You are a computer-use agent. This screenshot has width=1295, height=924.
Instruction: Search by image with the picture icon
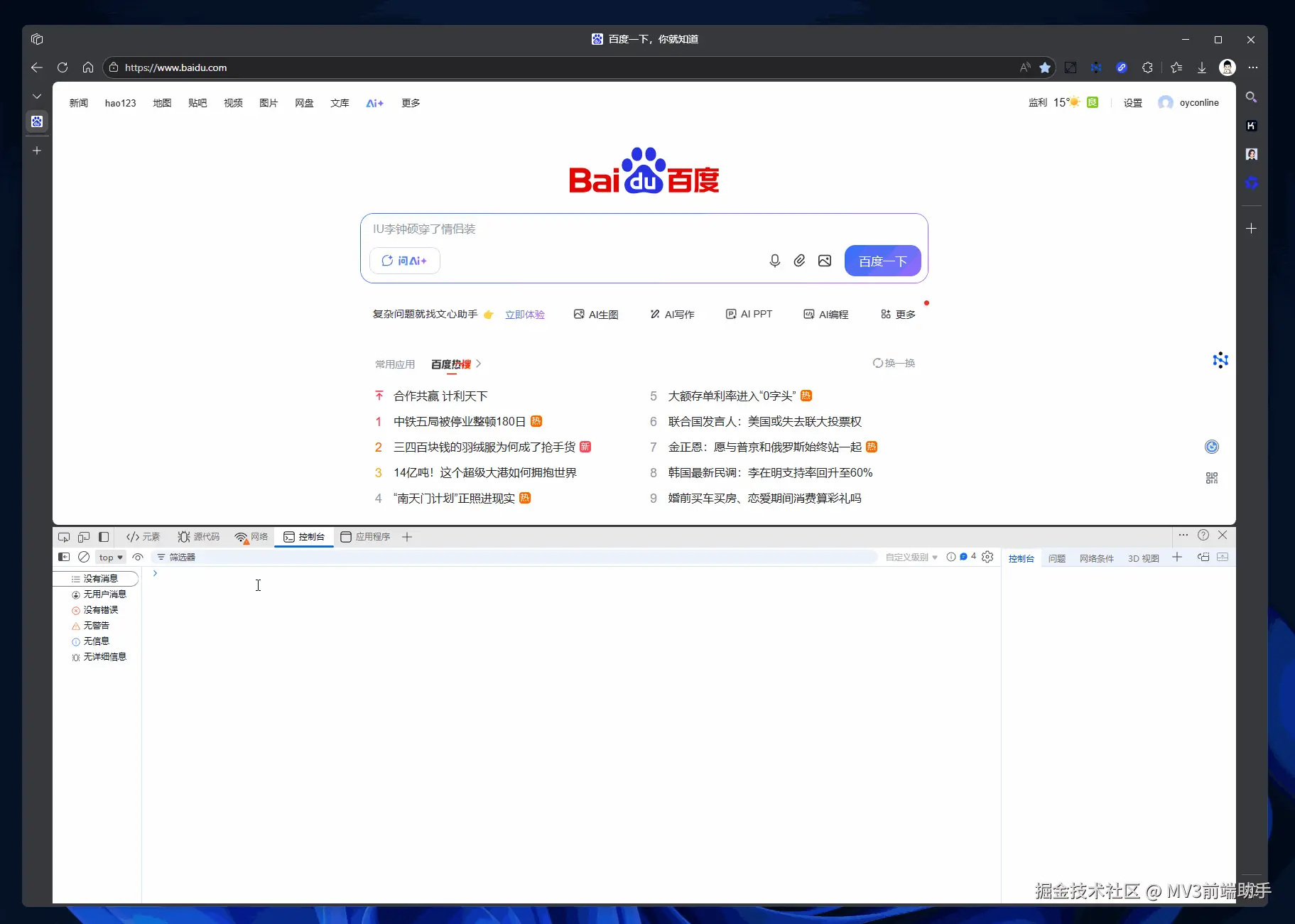[x=825, y=261]
